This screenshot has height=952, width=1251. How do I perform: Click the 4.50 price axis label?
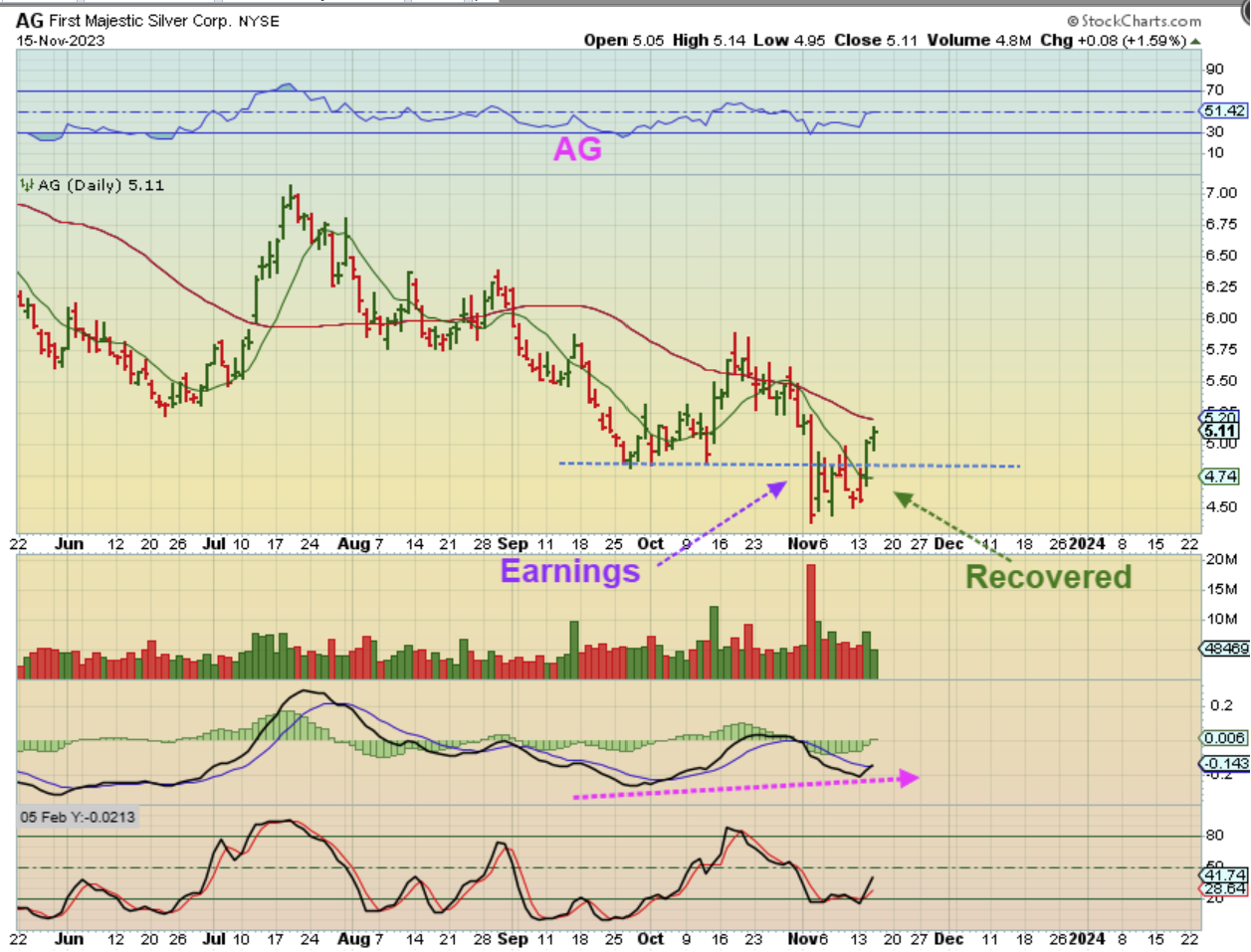(1221, 506)
